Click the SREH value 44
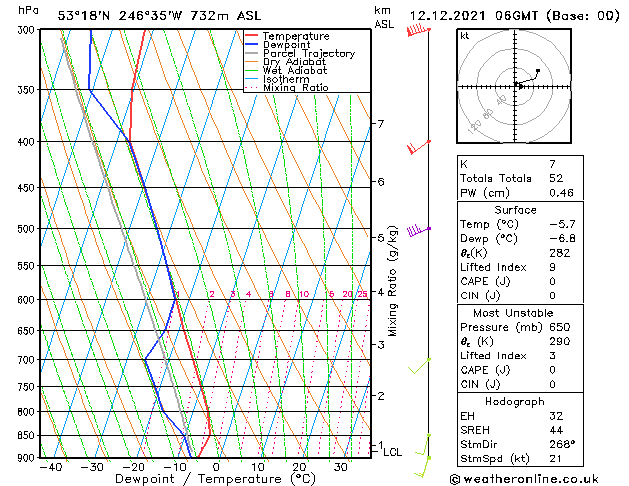 (x=556, y=430)
